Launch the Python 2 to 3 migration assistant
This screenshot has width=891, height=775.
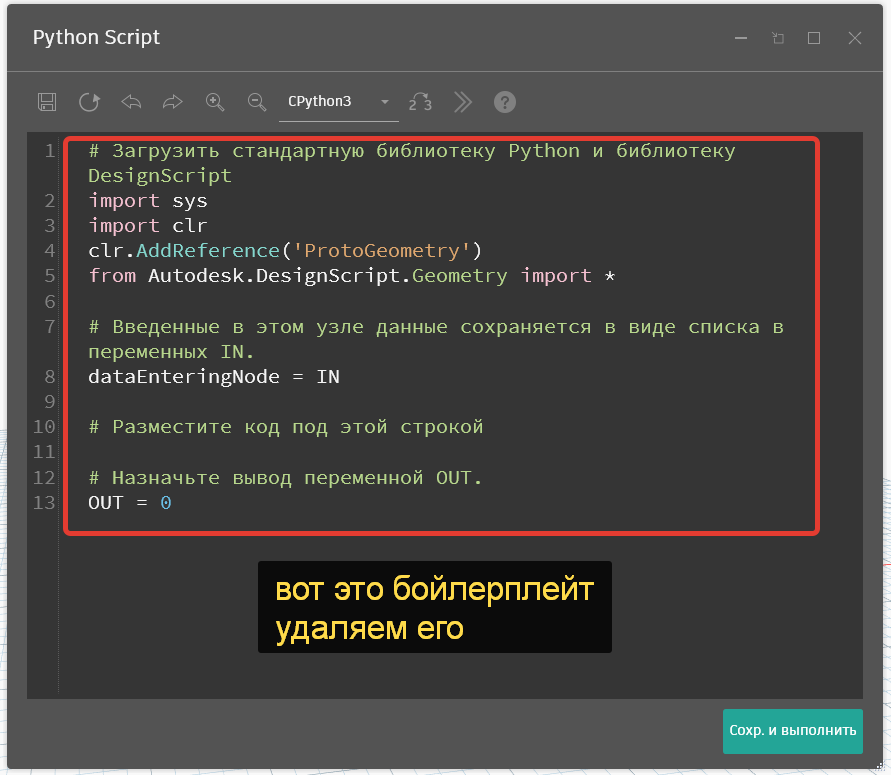(x=420, y=102)
